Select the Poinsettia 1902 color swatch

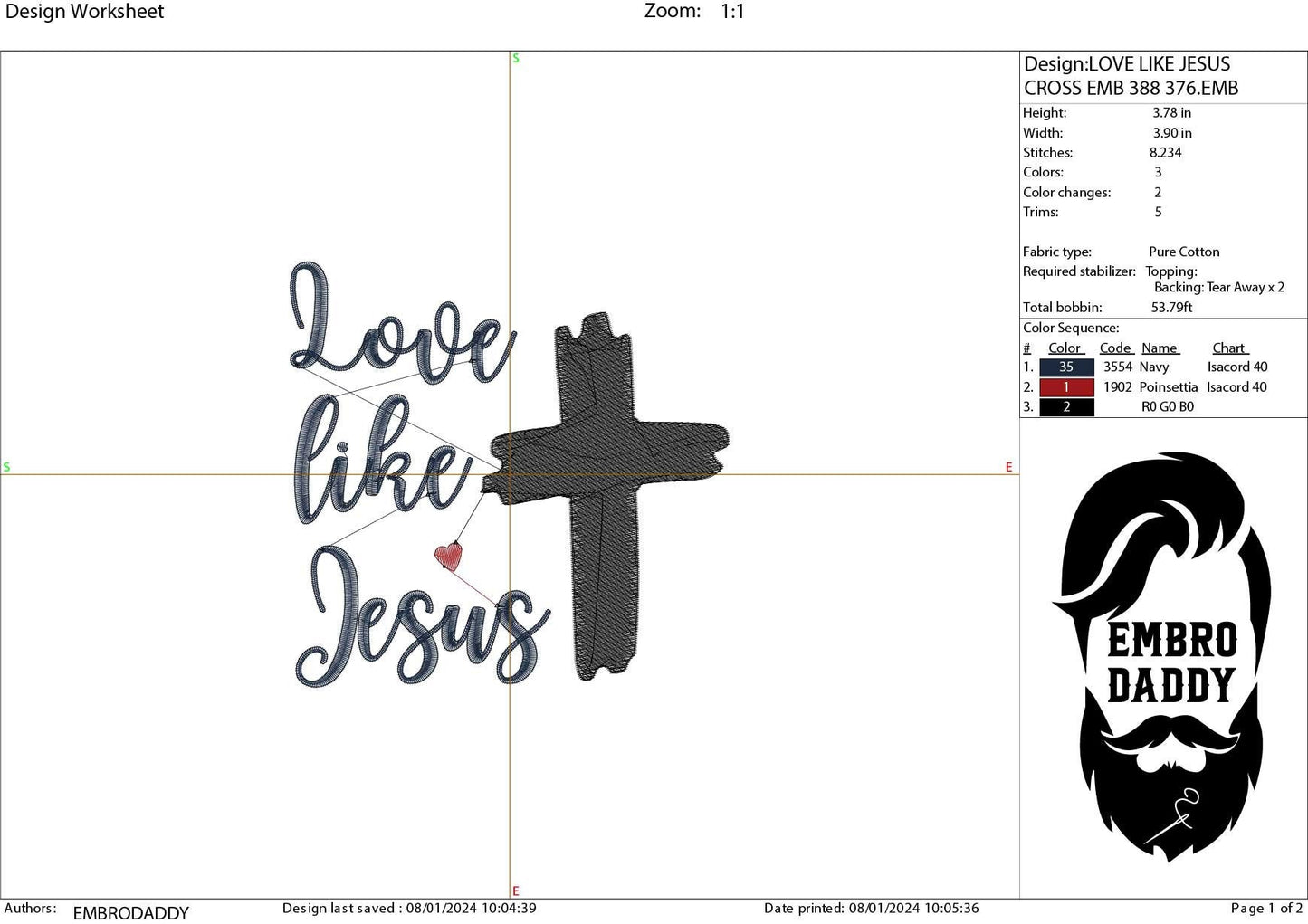click(1065, 386)
